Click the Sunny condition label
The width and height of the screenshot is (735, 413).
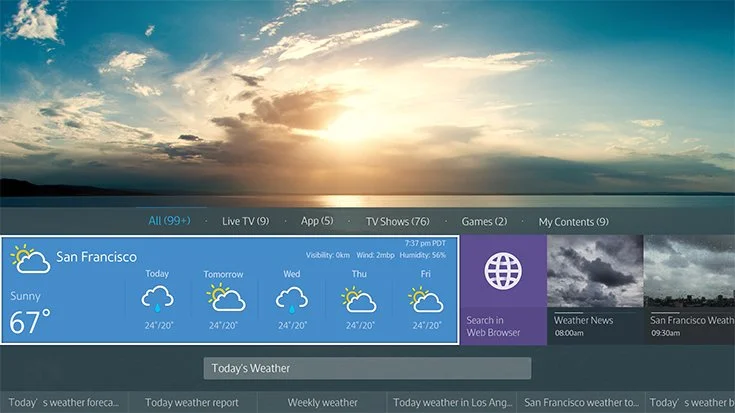coord(25,296)
